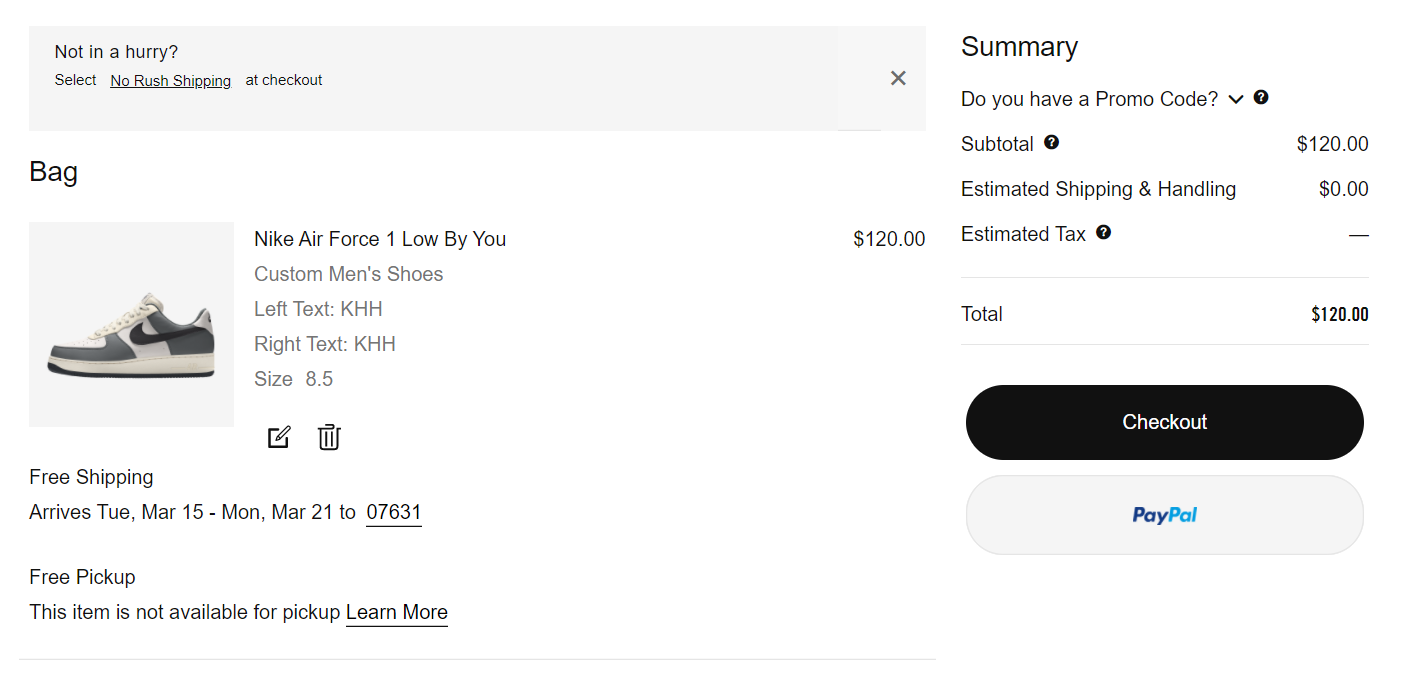This screenshot has width=1414, height=686.
Task: Expand the Promo Code chevron
Action: pos(1236,99)
